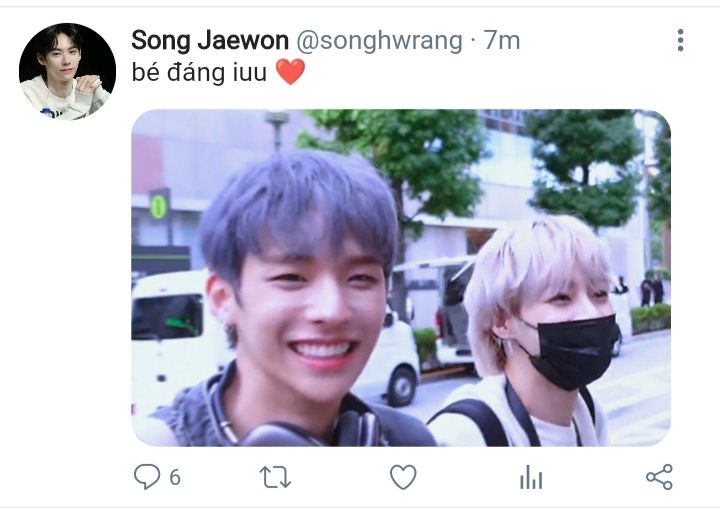Like the tweet with the heart icon
This screenshot has width=720, height=508.
point(403,477)
